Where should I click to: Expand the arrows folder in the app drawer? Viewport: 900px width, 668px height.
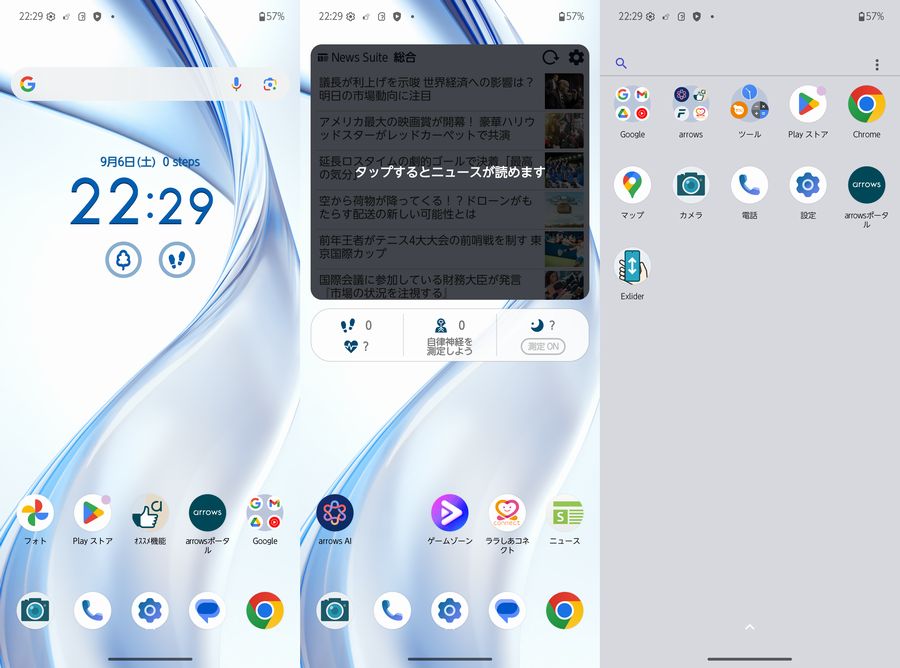pos(690,105)
